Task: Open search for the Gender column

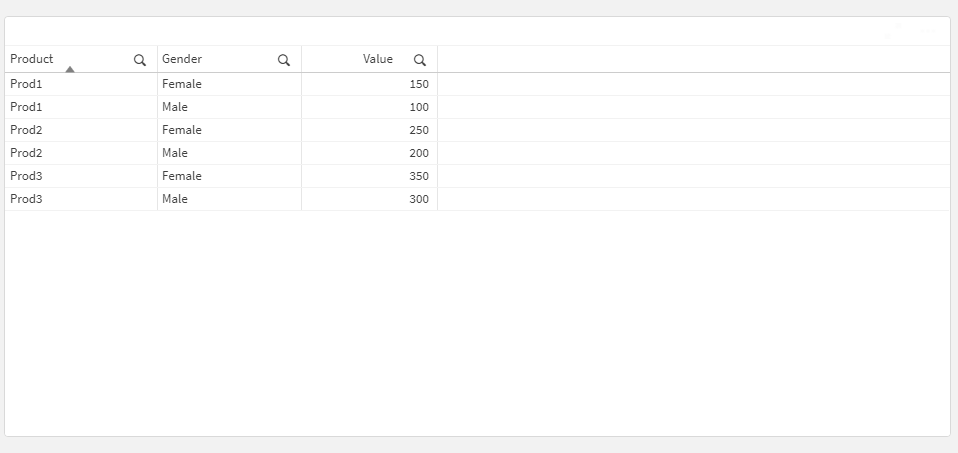Action: click(284, 60)
